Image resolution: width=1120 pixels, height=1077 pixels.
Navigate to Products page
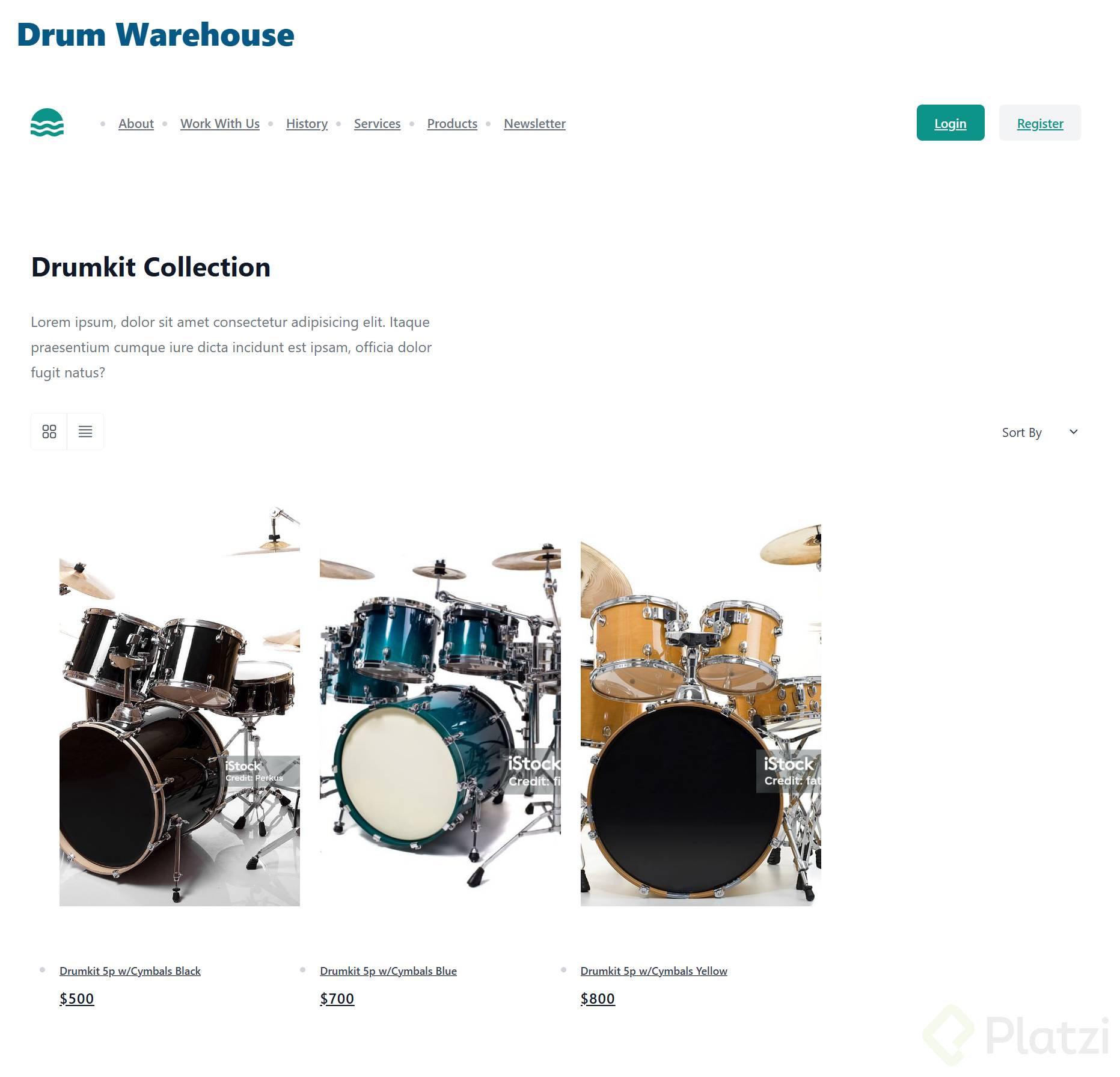click(x=452, y=123)
